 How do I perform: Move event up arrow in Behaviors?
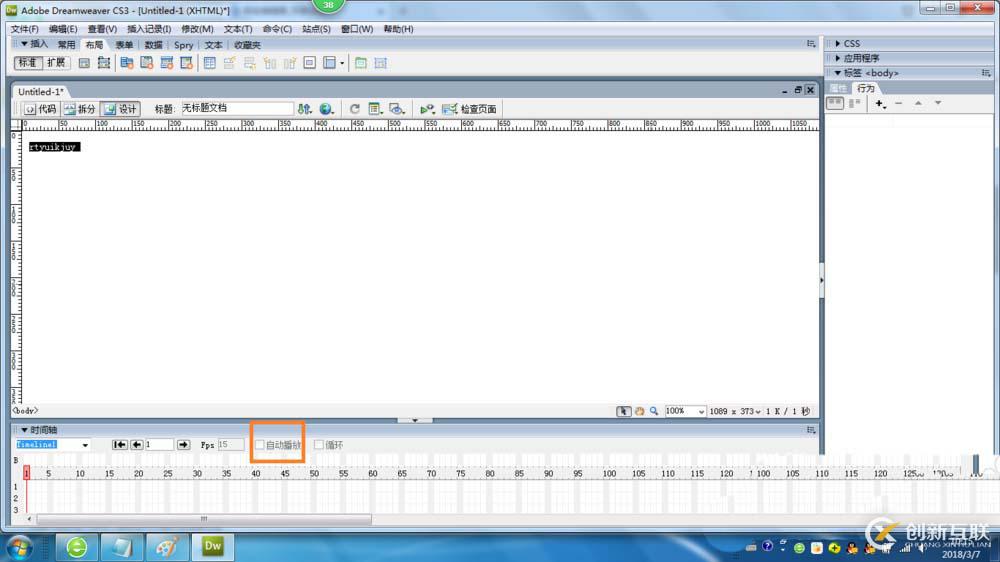click(918, 103)
